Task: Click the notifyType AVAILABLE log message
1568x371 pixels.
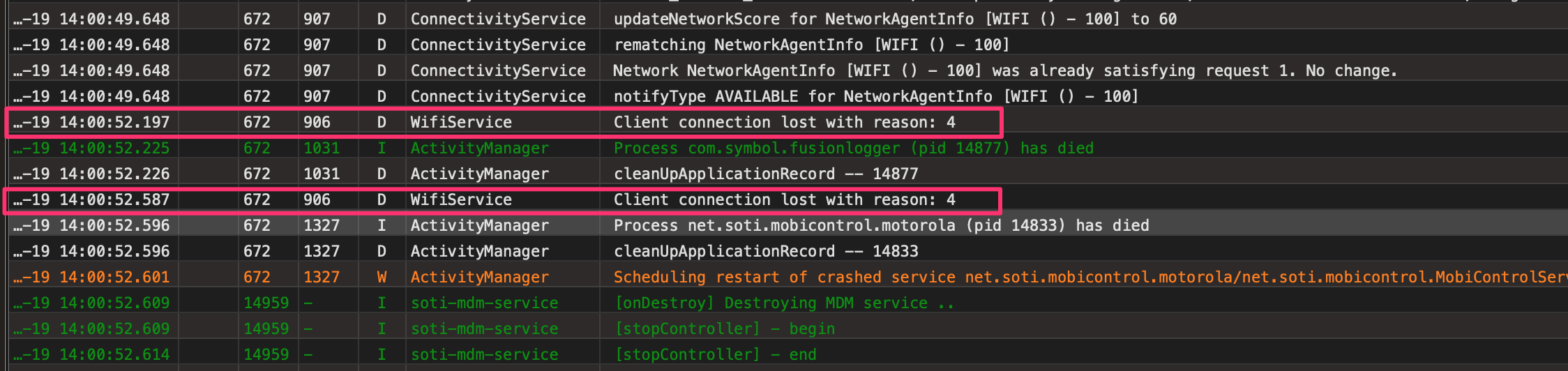Action: pyautogui.click(x=875, y=96)
